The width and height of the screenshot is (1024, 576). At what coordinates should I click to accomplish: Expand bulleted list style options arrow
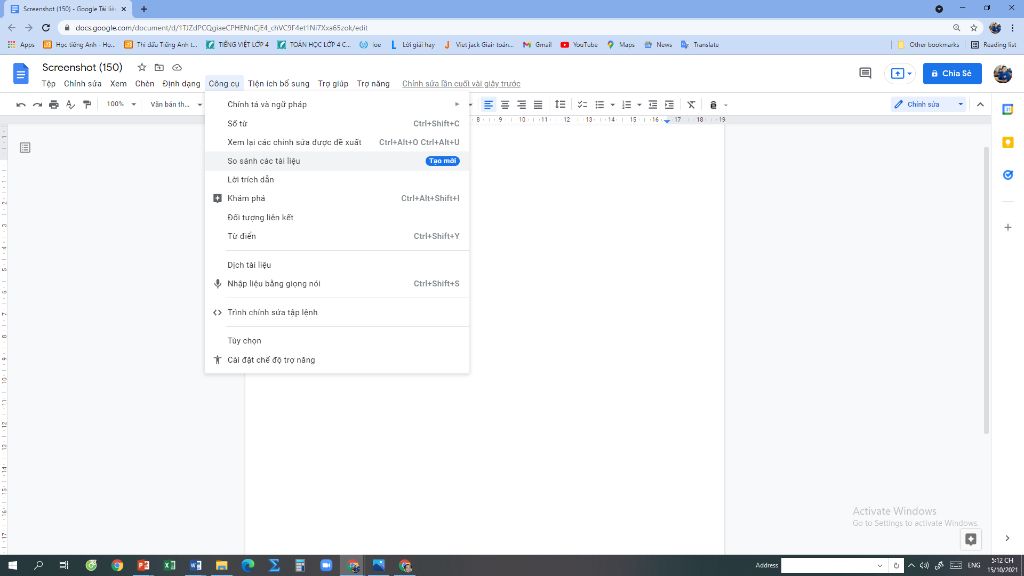pyautogui.click(x=613, y=104)
